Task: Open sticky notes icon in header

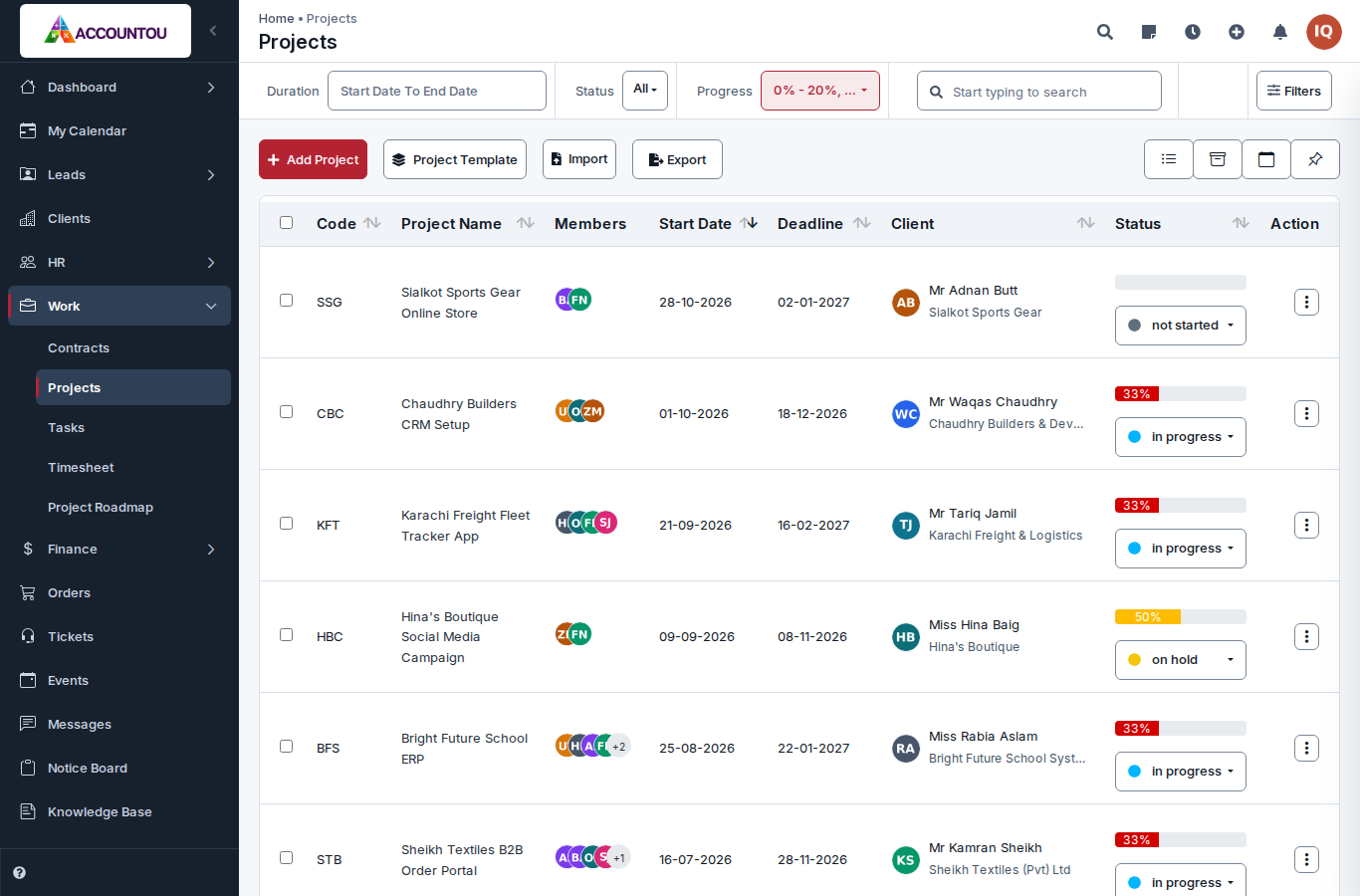Action: (1149, 32)
